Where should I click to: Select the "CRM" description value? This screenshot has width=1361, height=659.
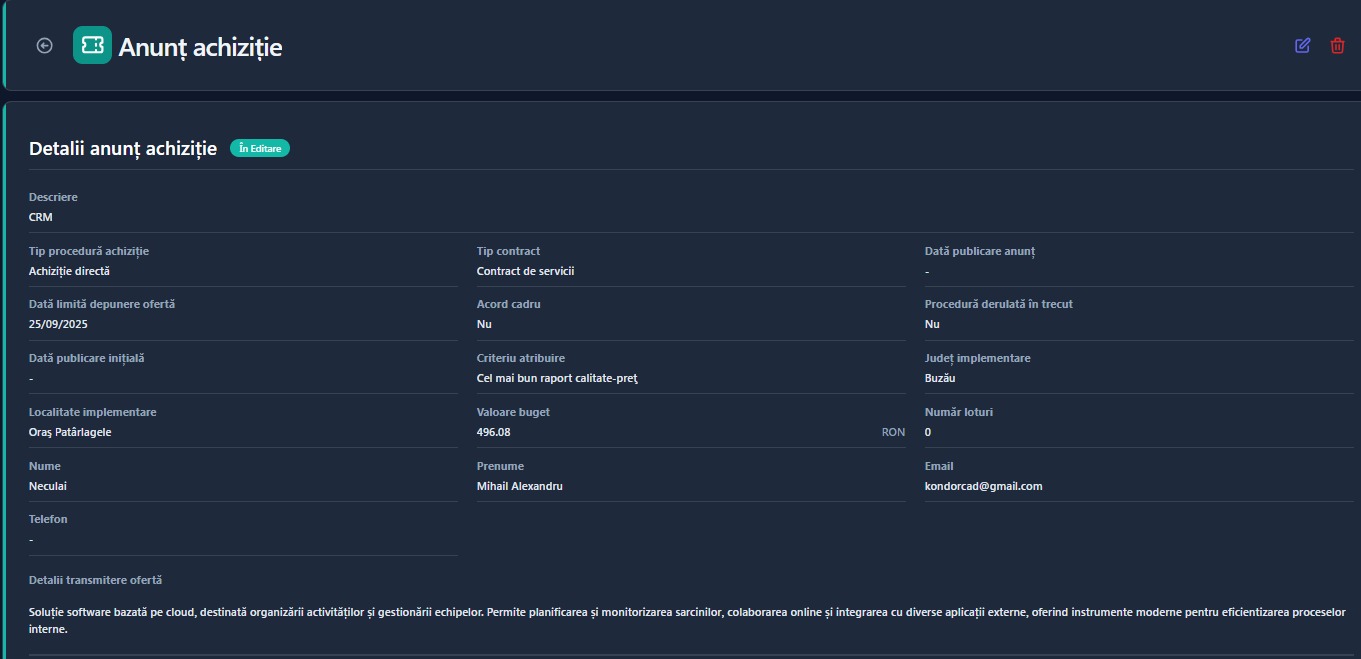coord(41,217)
